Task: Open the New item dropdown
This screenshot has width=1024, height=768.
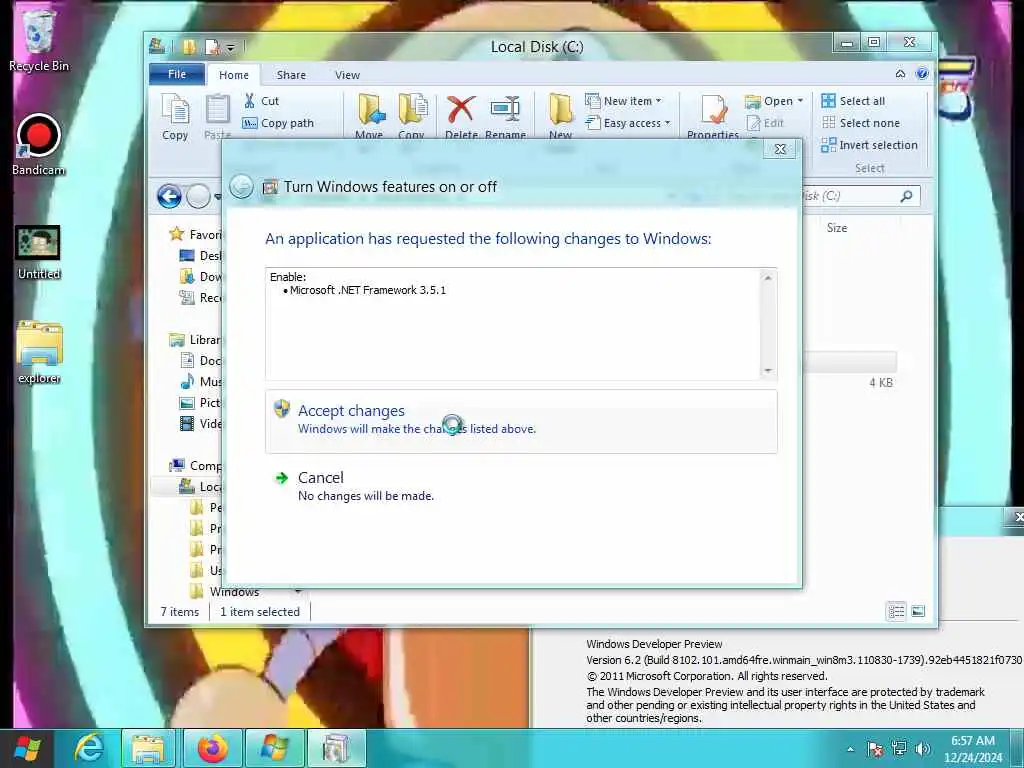Action: coord(623,101)
